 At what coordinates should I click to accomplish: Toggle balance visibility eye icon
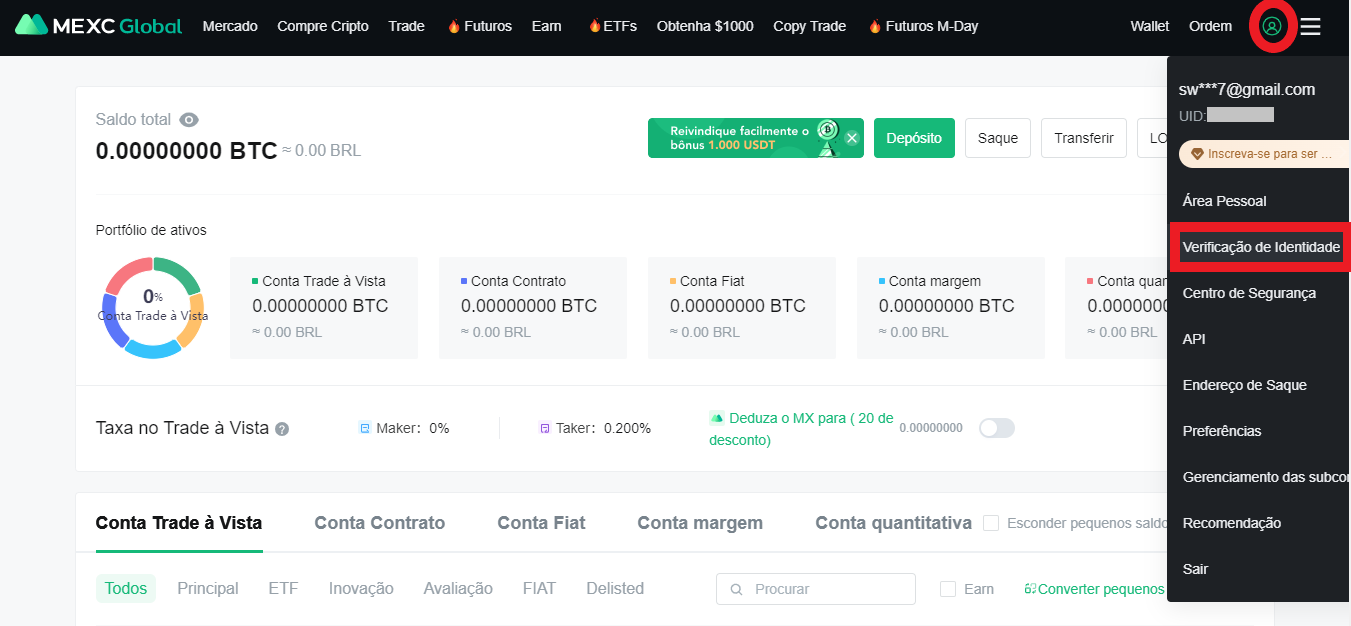tap(189, 120)
